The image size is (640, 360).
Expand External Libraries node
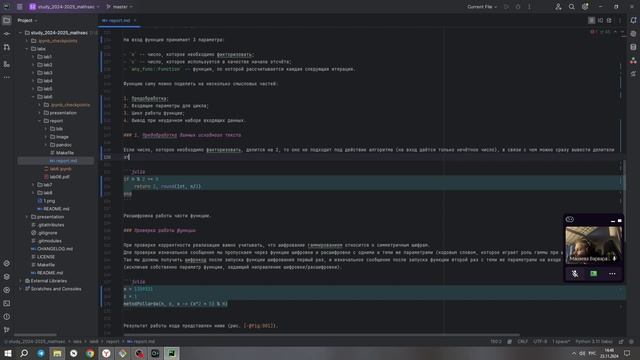(x=20, y=281)
